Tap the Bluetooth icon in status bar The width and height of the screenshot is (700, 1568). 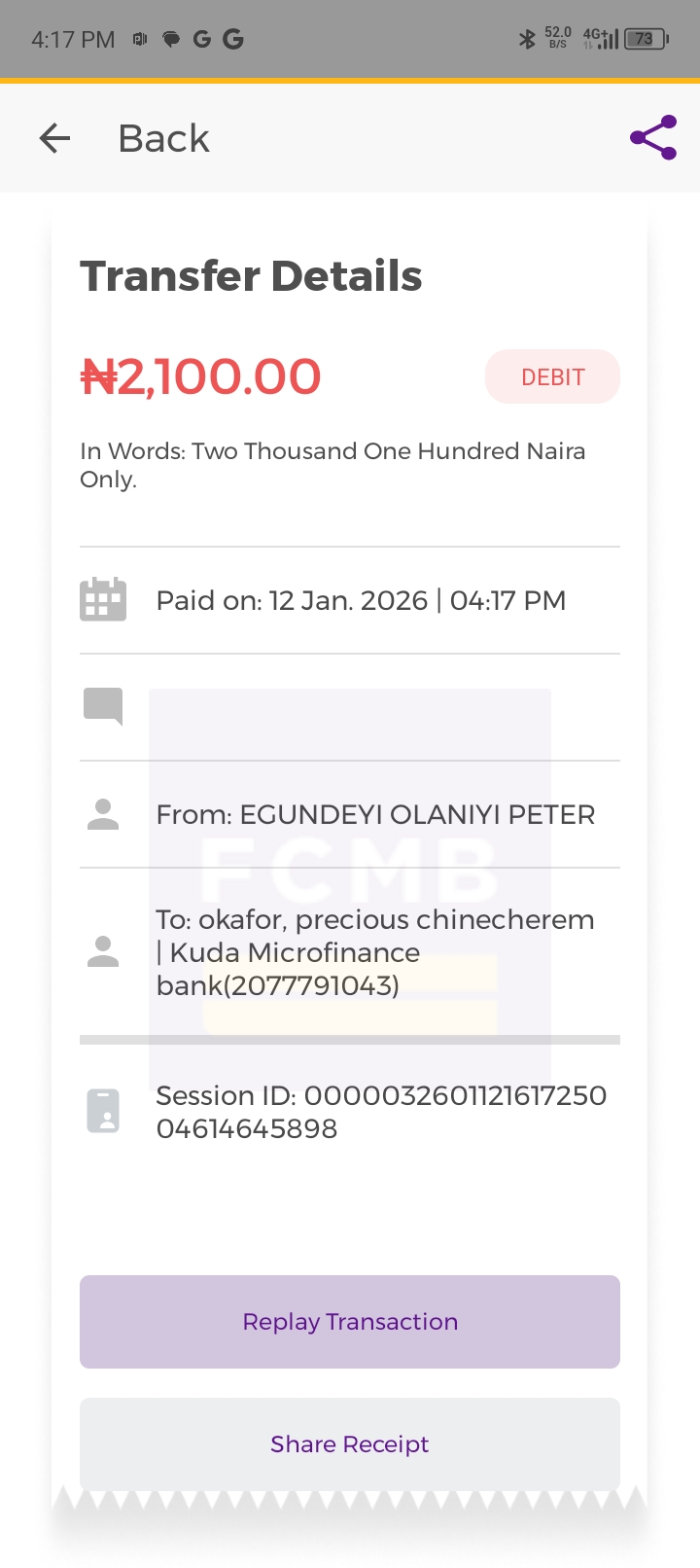coord(527,39)
